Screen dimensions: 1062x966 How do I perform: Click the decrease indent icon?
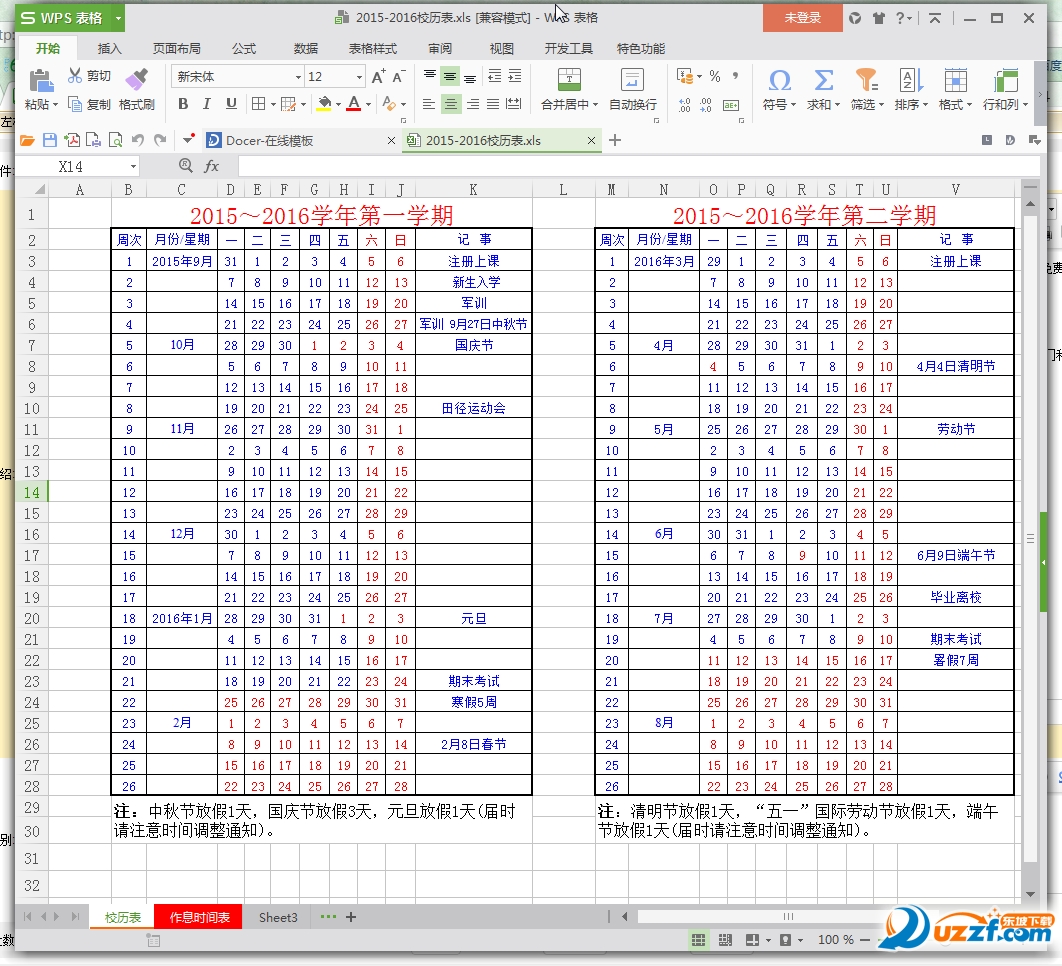click(495, 76)
